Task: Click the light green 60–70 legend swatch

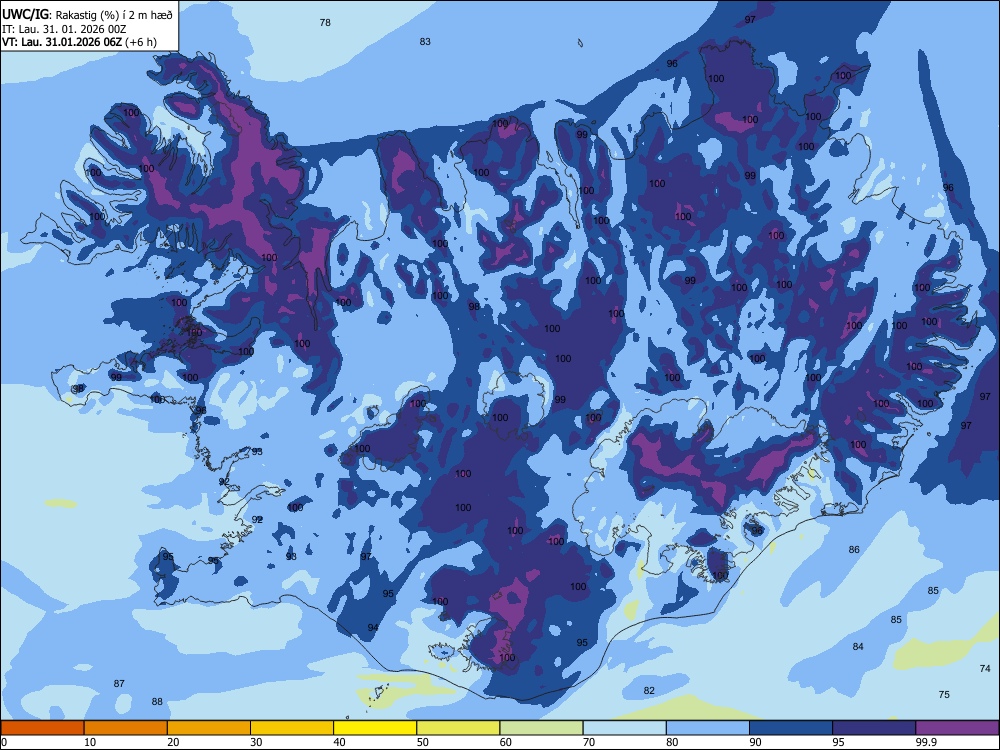Action: (541, 728)
